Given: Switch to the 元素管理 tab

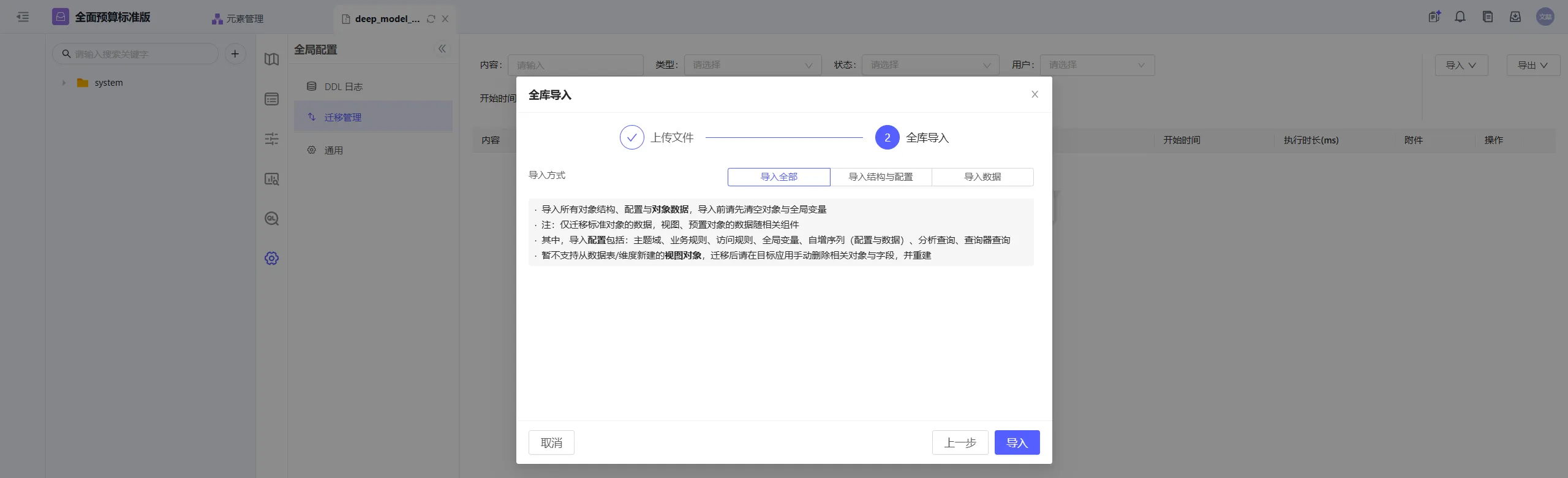Looking at the screenshot, I should 238,19.
